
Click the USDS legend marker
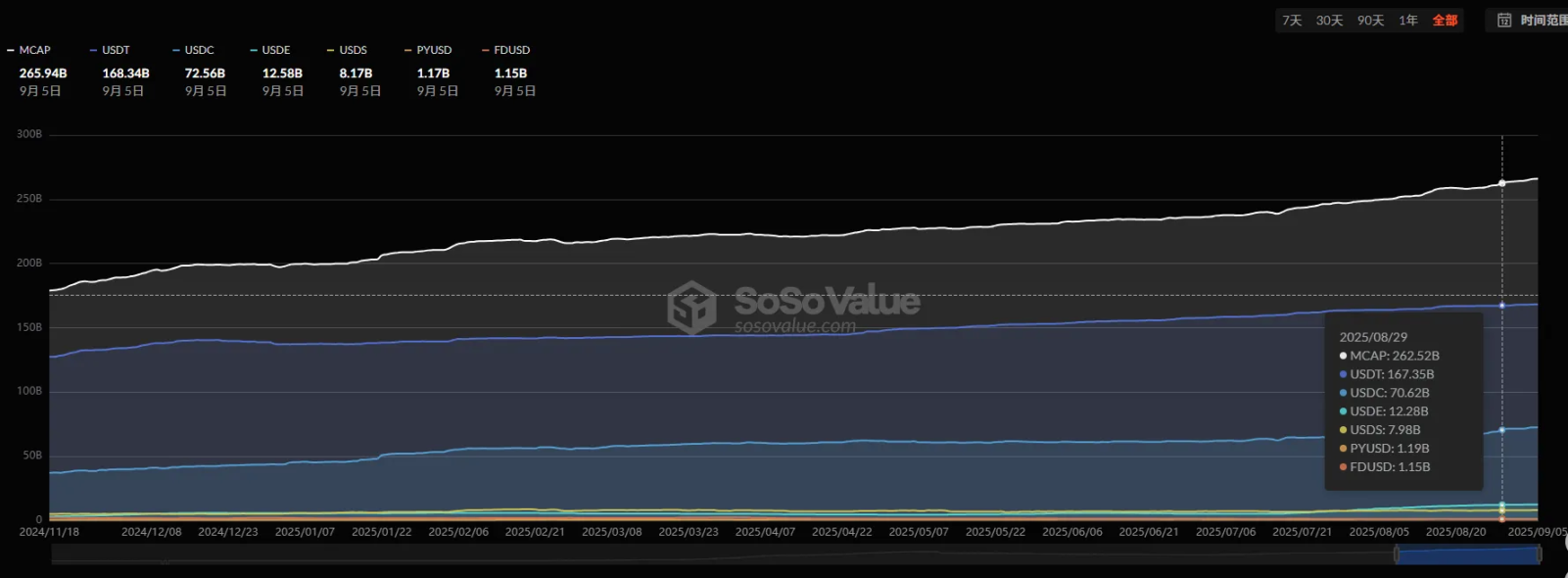331,50
